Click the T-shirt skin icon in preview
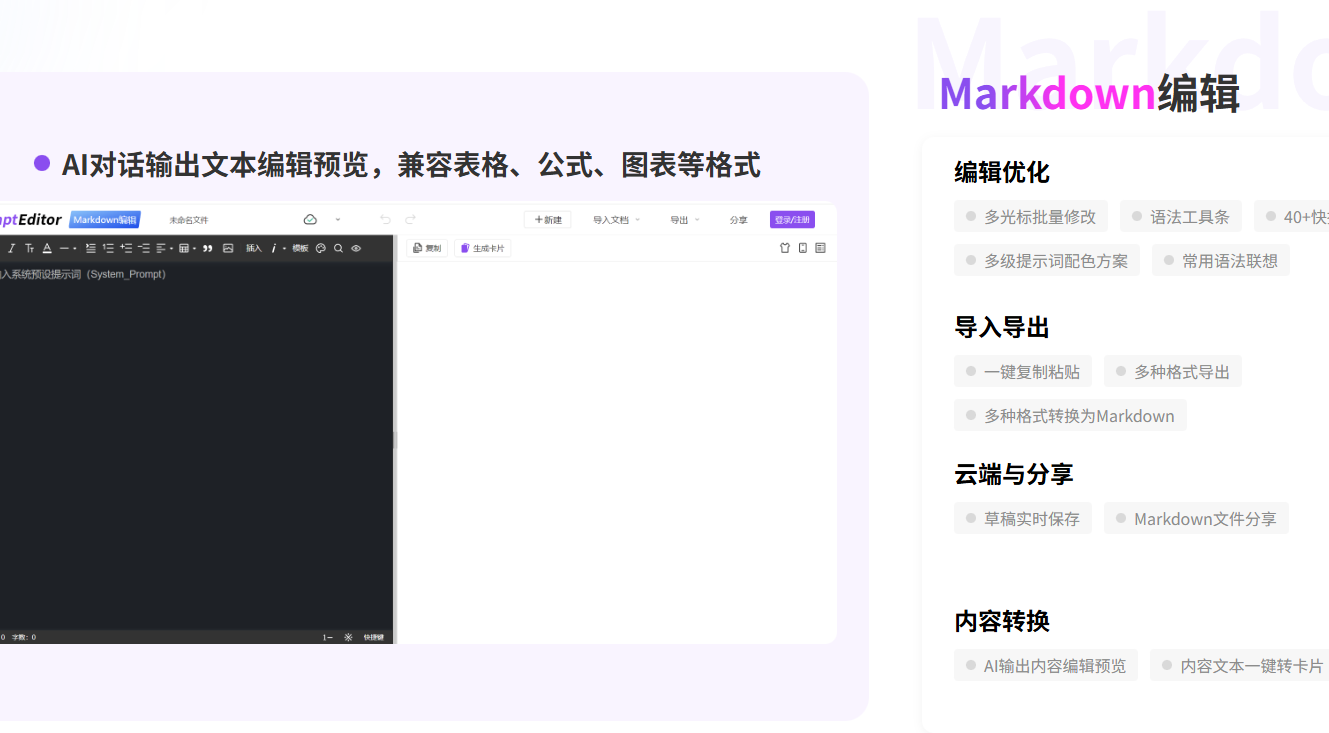The image size is (1329, 733). (x=785, y=248)
